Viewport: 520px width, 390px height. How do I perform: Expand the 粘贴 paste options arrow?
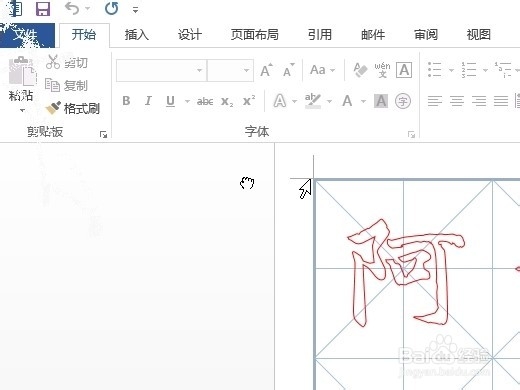[x=22, y=110]
